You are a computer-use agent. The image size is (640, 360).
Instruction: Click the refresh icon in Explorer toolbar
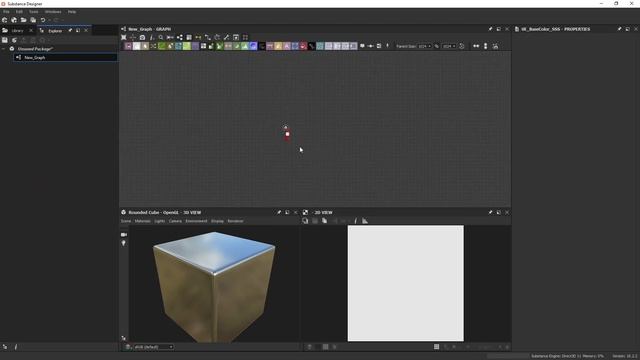(14, 40)
